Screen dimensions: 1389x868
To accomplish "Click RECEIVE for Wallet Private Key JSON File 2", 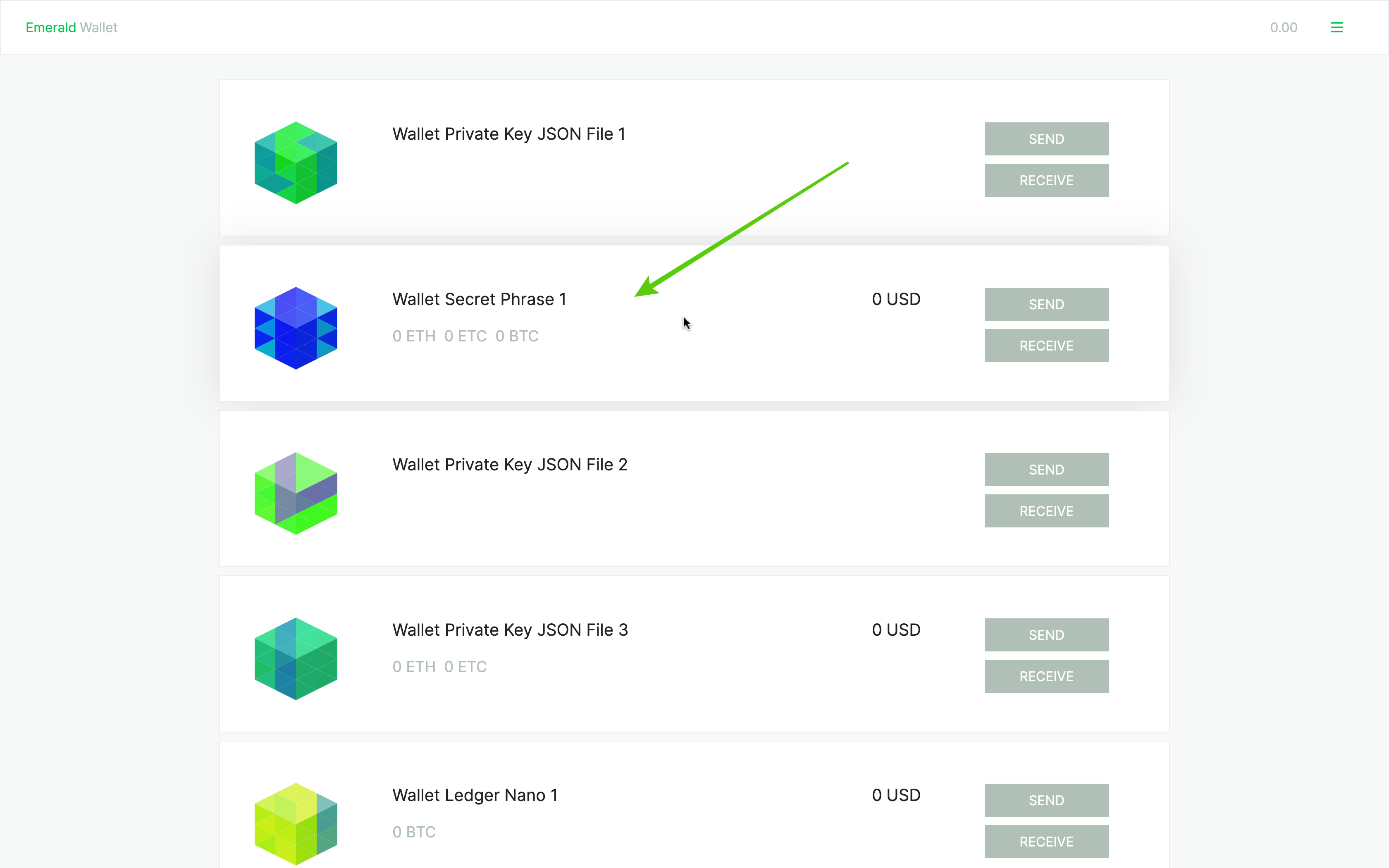I will pyautogui.click(x=1046, y=511).
